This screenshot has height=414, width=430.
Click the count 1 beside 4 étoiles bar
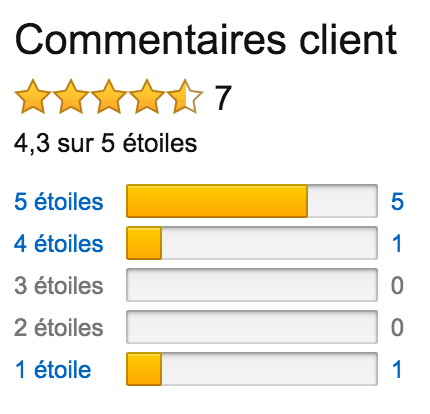(397, 244)
